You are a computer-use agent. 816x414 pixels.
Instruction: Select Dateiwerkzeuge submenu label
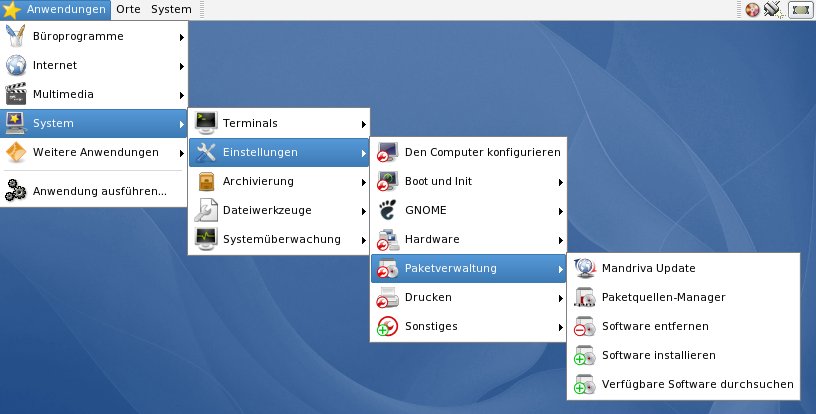tap(267, 210)
